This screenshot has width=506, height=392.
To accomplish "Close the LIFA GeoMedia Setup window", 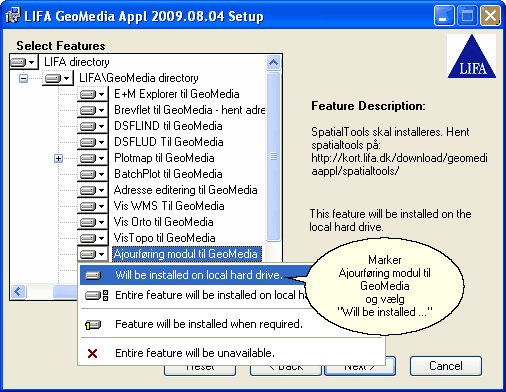I will pos(490,15).
